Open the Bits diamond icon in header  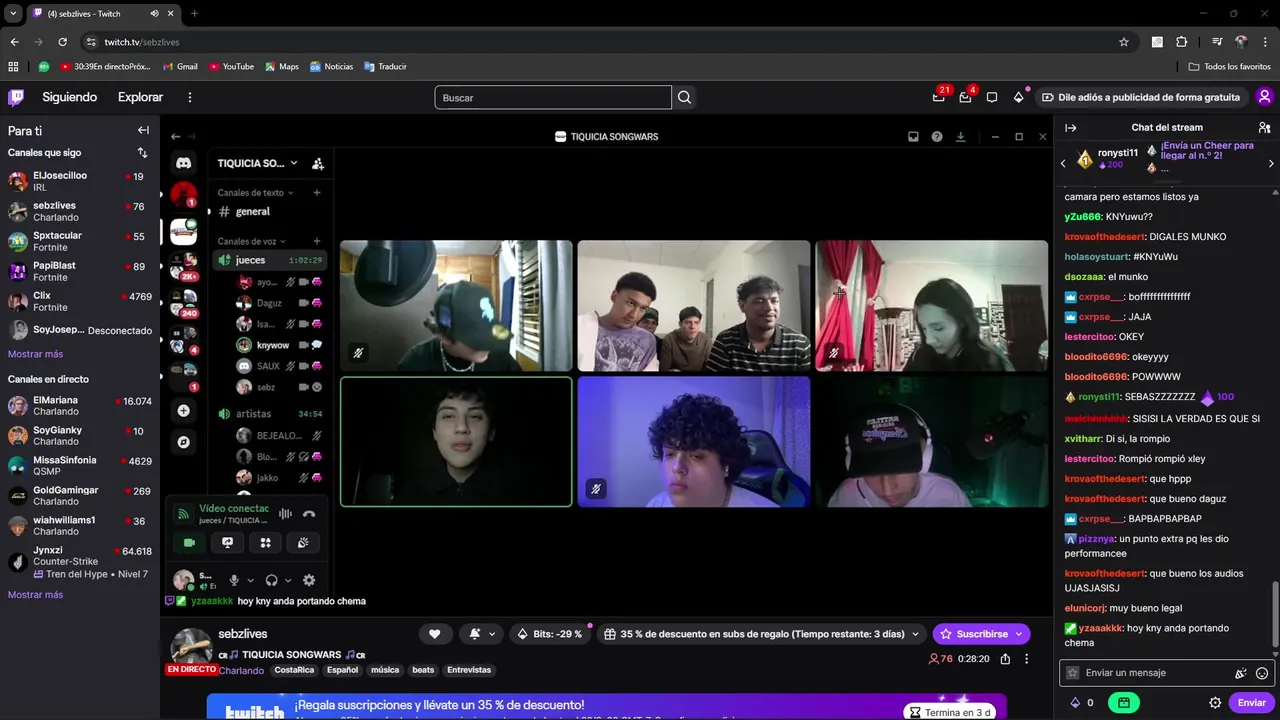(1019, 97)
